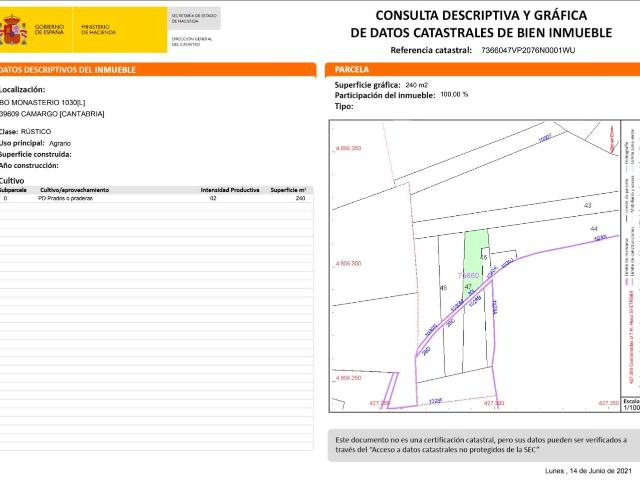
Task: Click the 'Secretaría de Estado de Hacienda' box
Action: click(x=194, y=18)
